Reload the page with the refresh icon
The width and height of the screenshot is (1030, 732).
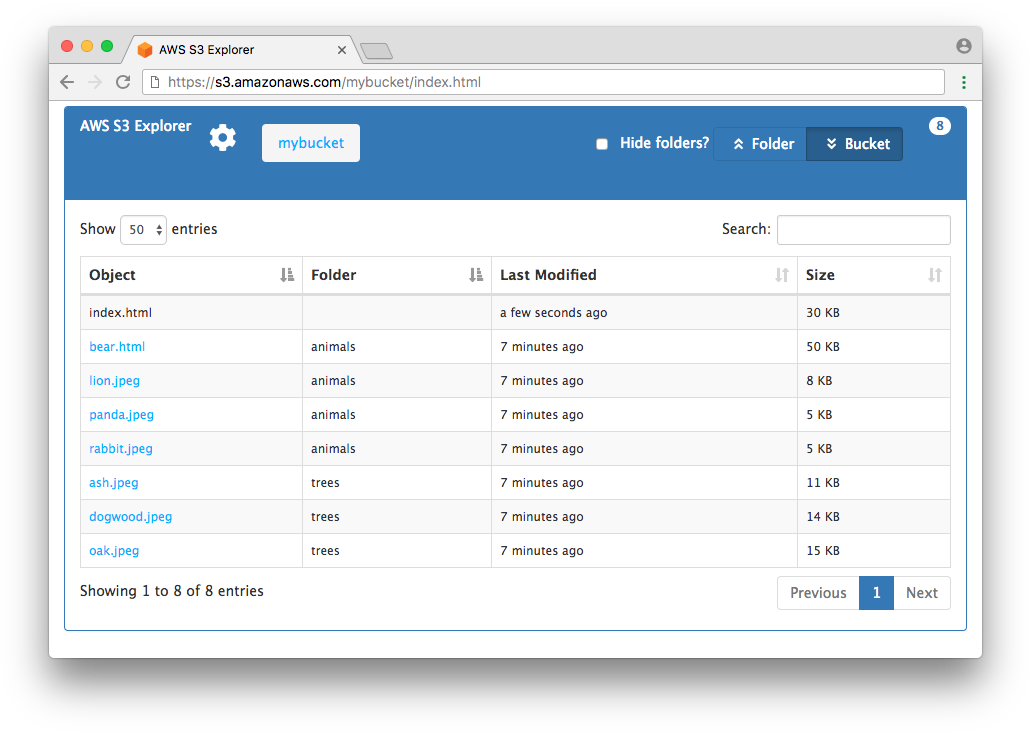coord(123,82)
